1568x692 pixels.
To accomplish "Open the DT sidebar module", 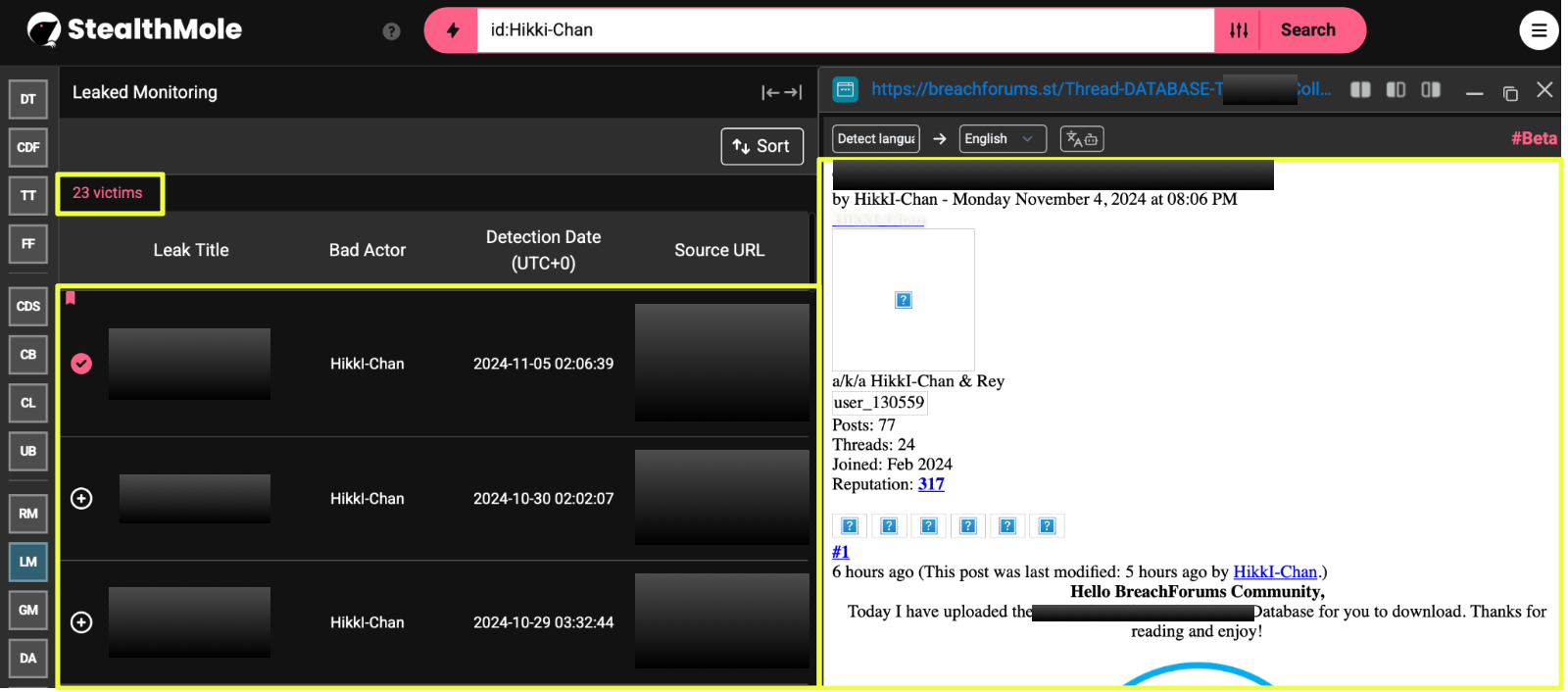I will point(28,99).
